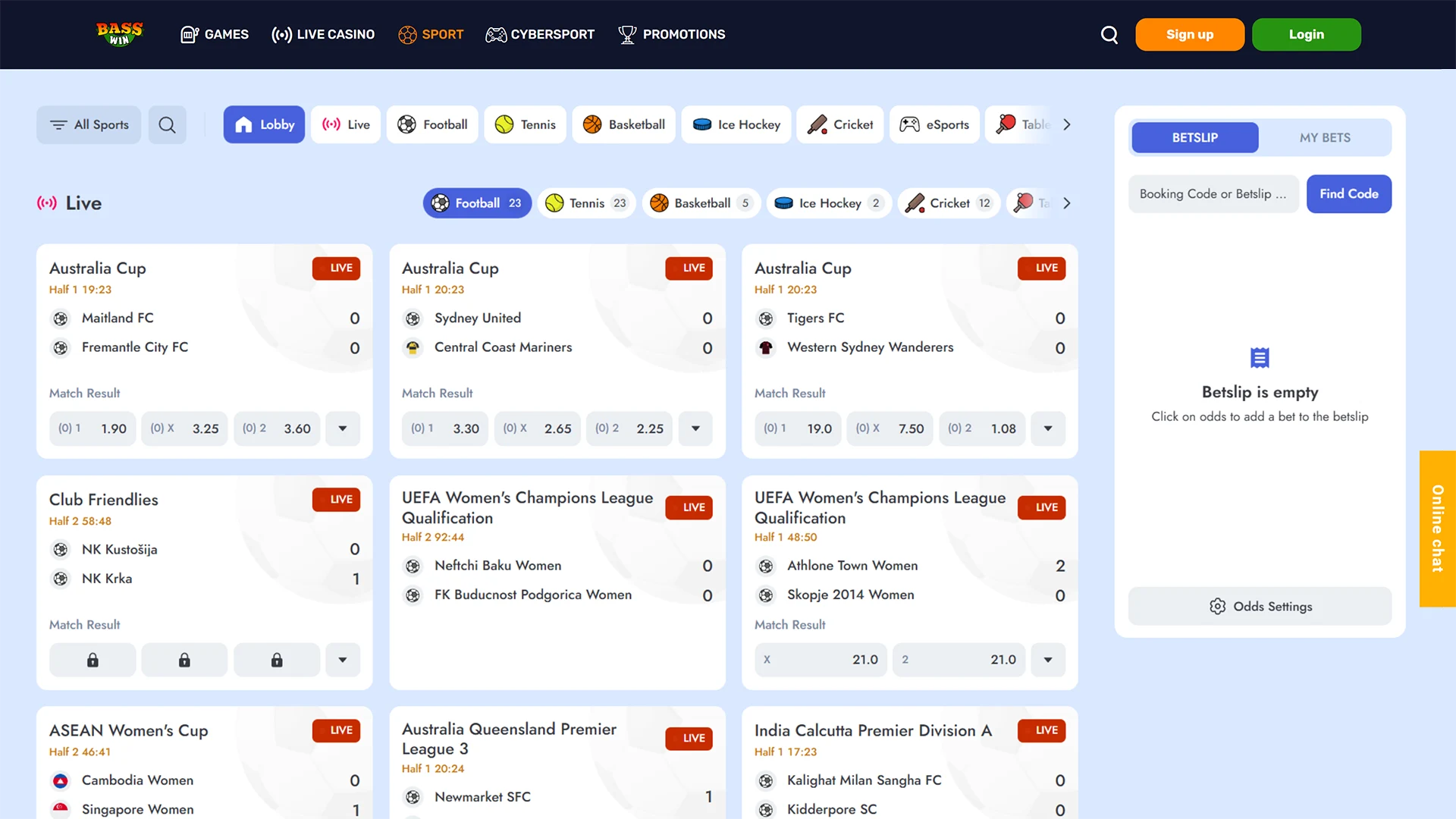The height and width of the screenshot is (819, 1456).
Task: Select eSports in top sports bar
Action: (934, 124)
